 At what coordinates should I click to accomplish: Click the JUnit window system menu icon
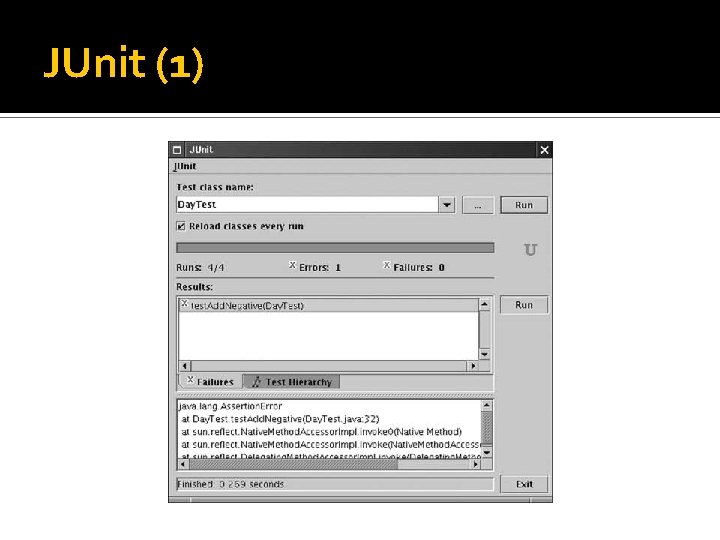pyautogui.click(x=177, y=150)
